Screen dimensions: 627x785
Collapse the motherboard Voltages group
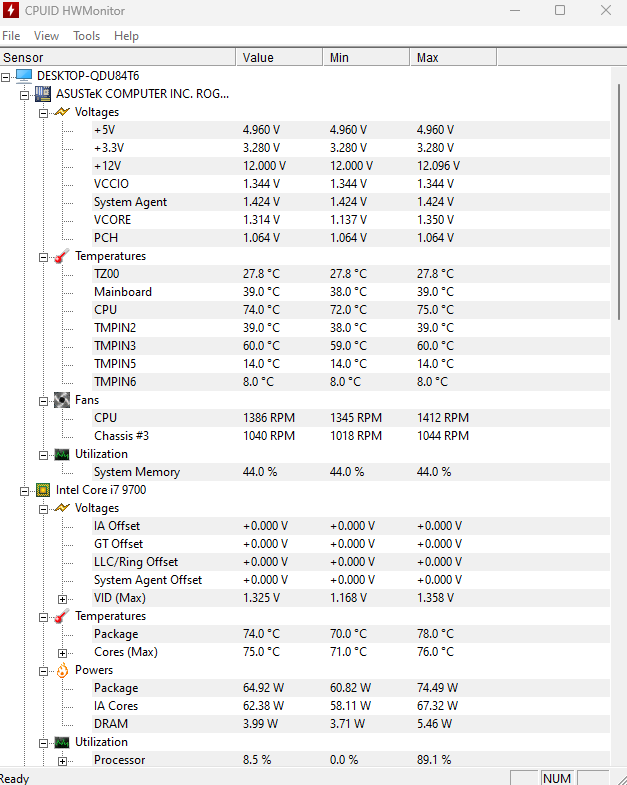coord(44,113)
